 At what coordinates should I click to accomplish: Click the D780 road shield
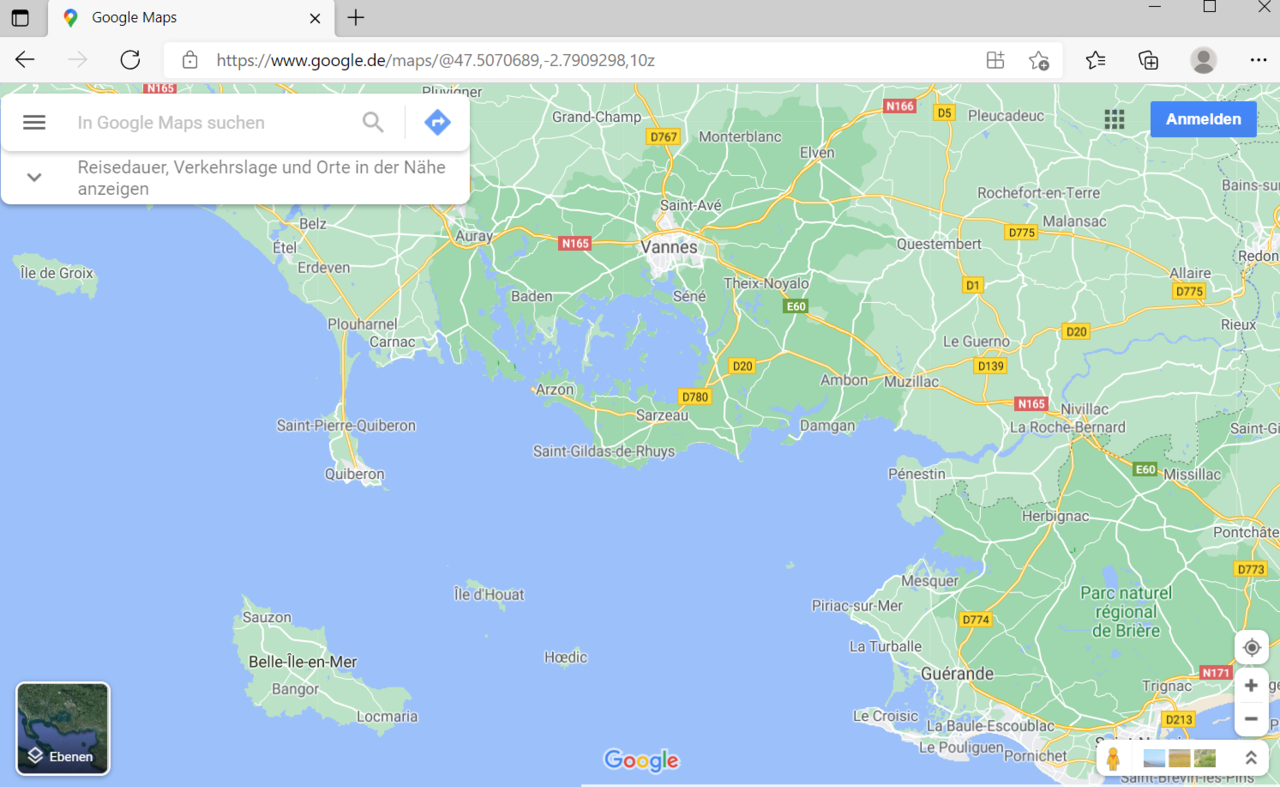694,397
